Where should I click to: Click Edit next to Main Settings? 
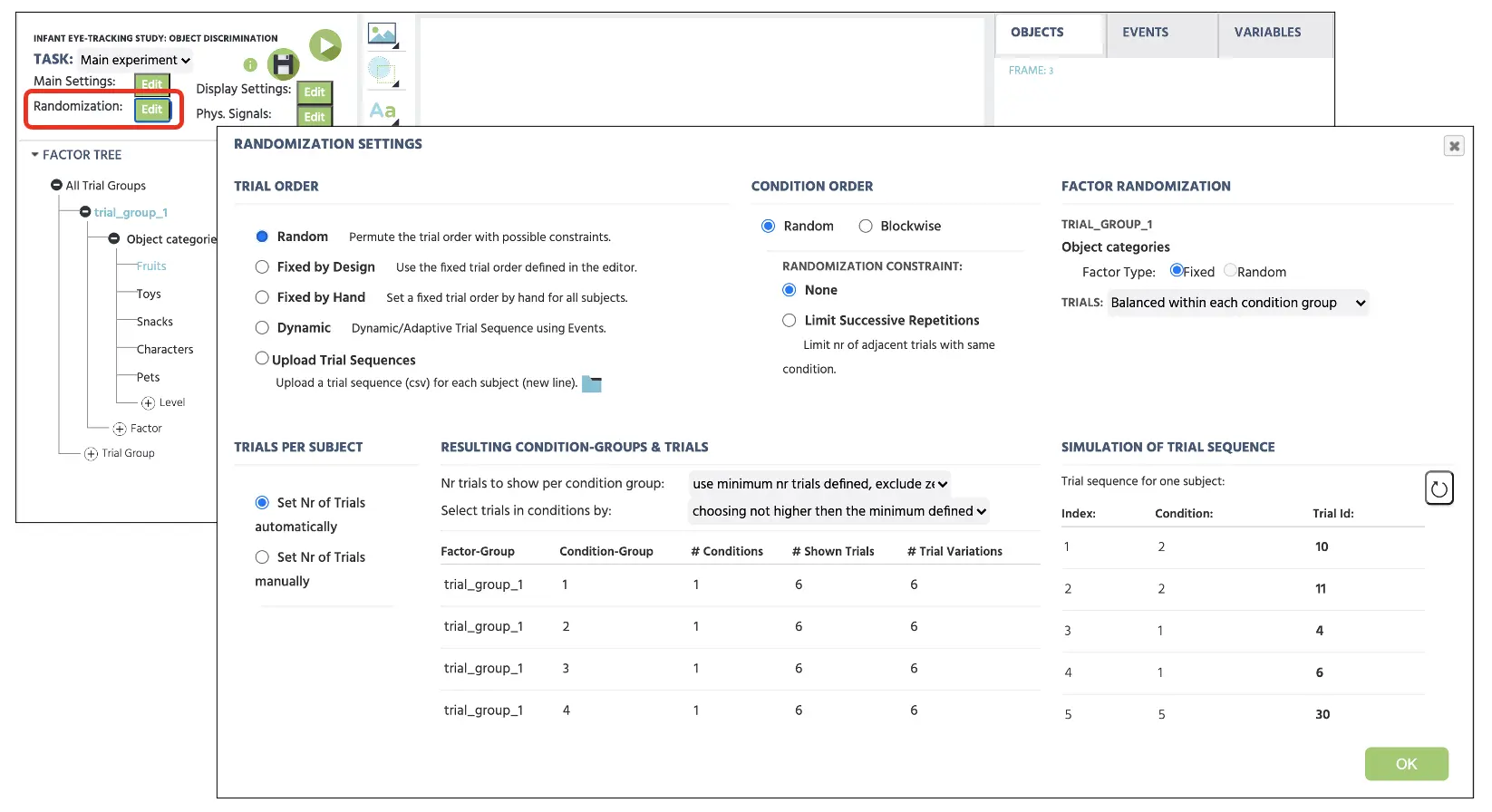click(151, 84)
